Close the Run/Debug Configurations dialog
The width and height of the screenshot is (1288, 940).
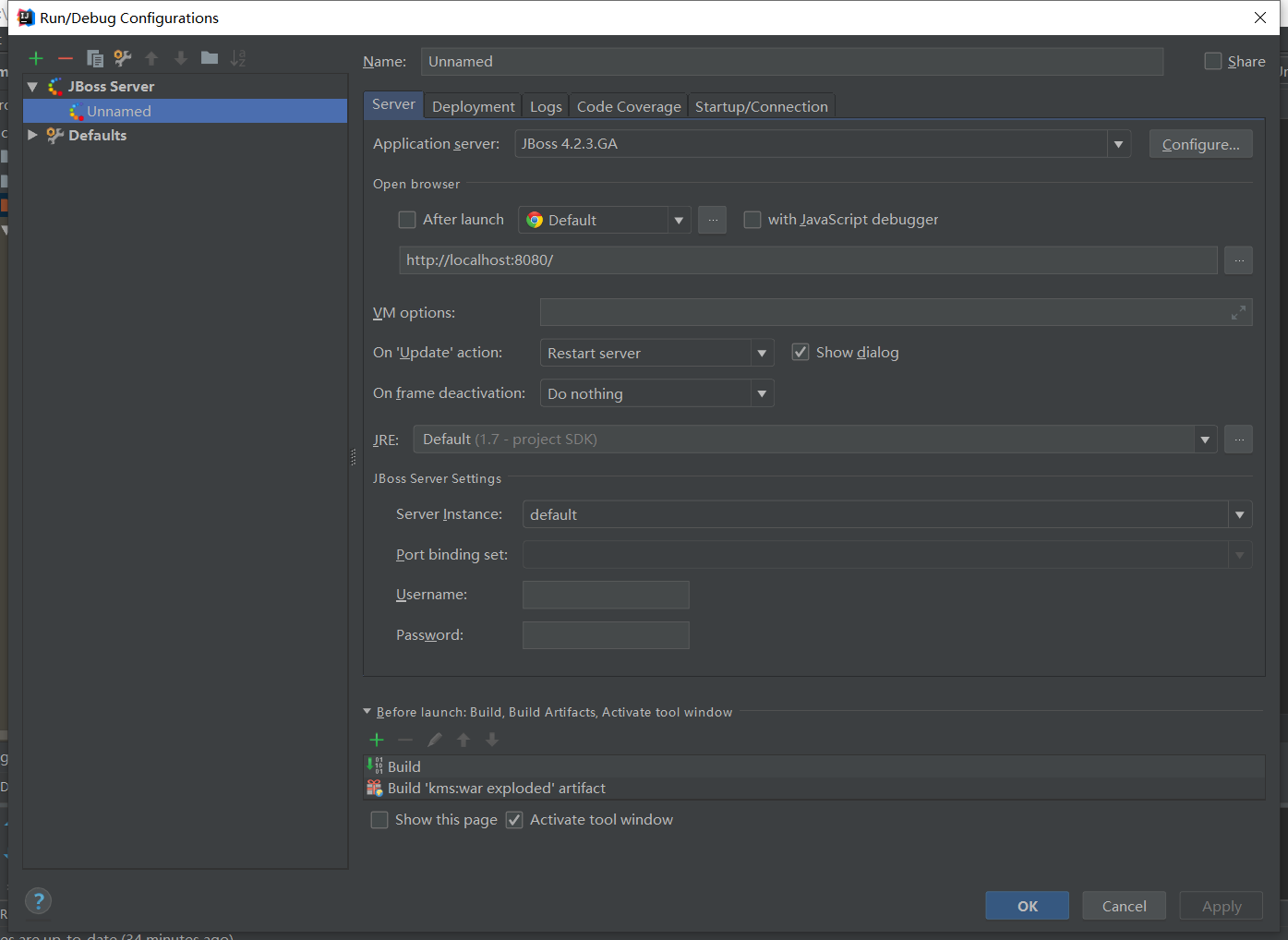[1260, 18]
